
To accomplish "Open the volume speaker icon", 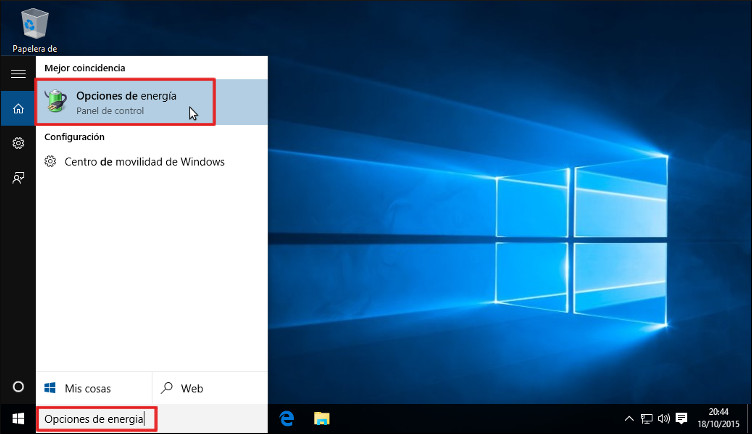I will point(663,419).
